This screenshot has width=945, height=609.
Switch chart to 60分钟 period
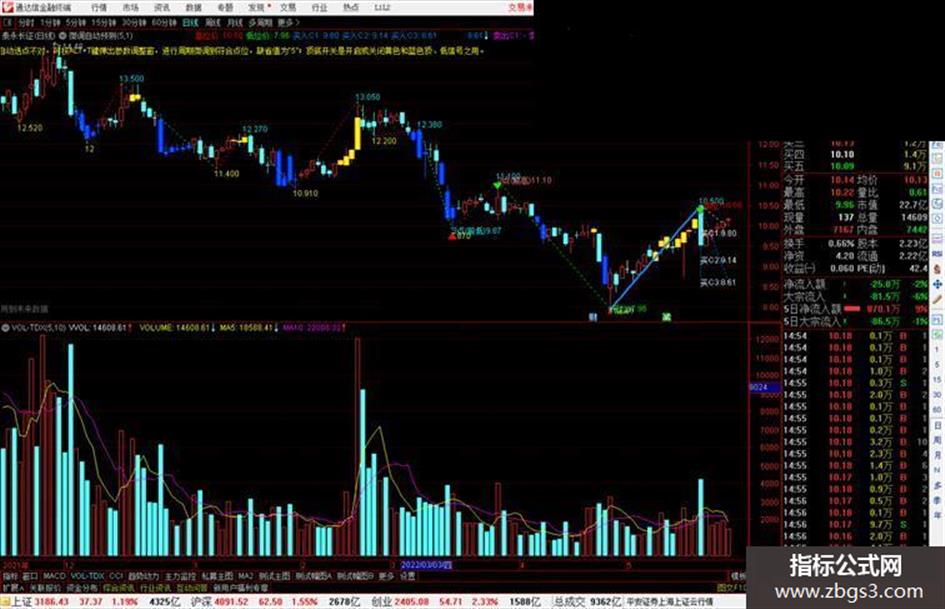pos(164,22)
